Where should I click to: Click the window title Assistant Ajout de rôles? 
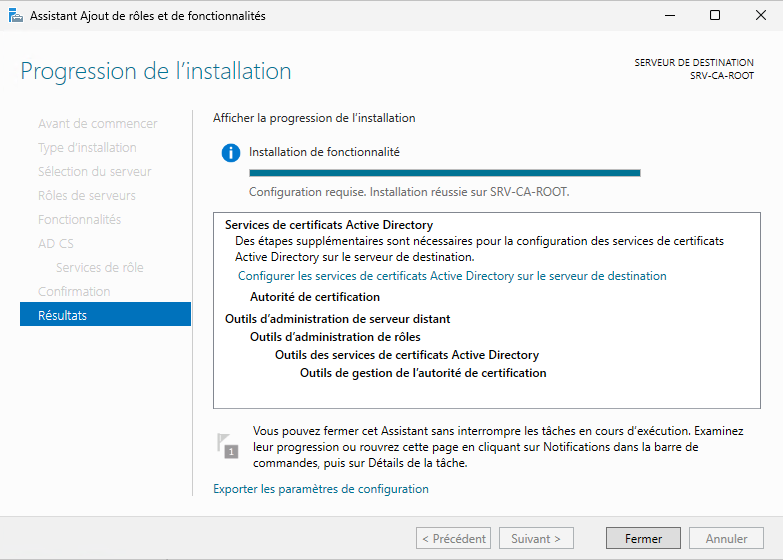tap(148, 16)
